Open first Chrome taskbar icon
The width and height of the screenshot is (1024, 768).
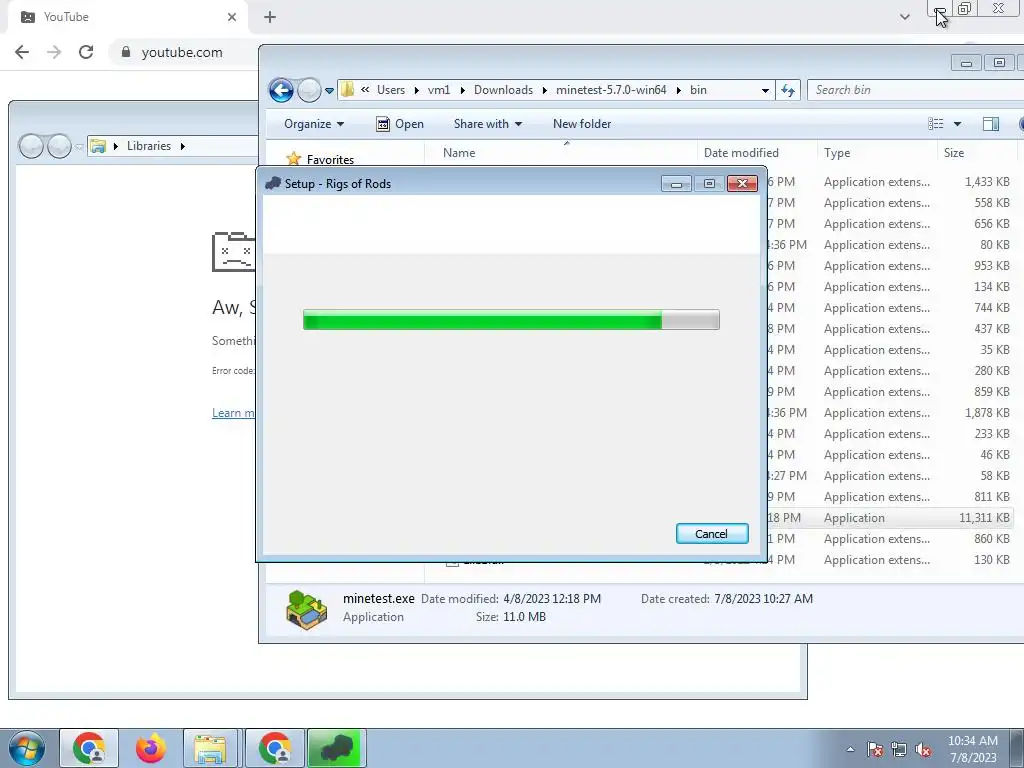[89, 748]
